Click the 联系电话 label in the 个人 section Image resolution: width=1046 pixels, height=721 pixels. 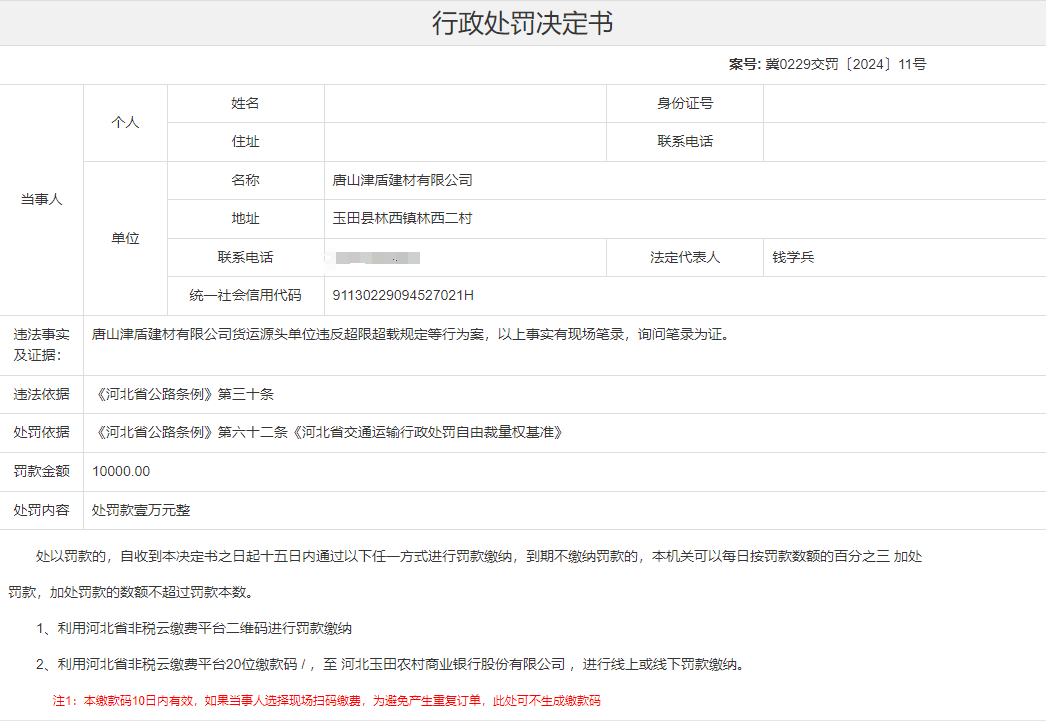(685, 141)
